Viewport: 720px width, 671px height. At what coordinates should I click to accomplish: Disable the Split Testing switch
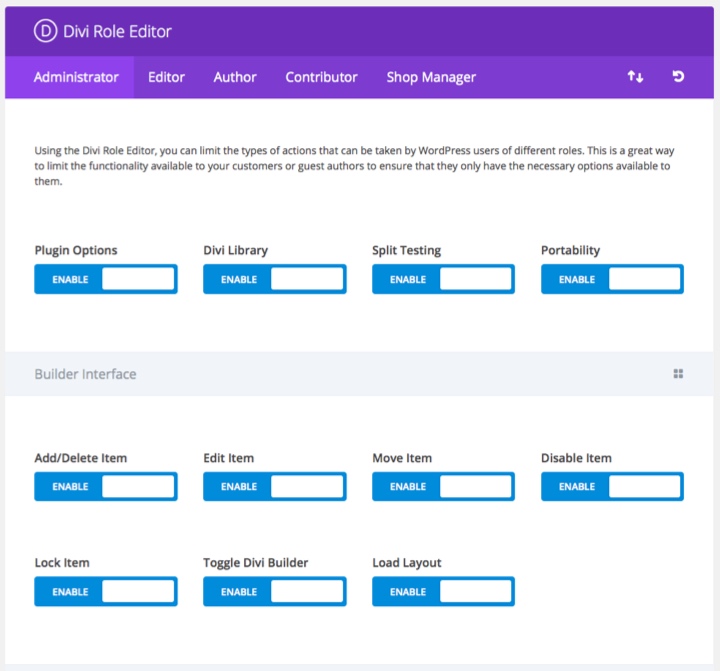tap(443, 279)
